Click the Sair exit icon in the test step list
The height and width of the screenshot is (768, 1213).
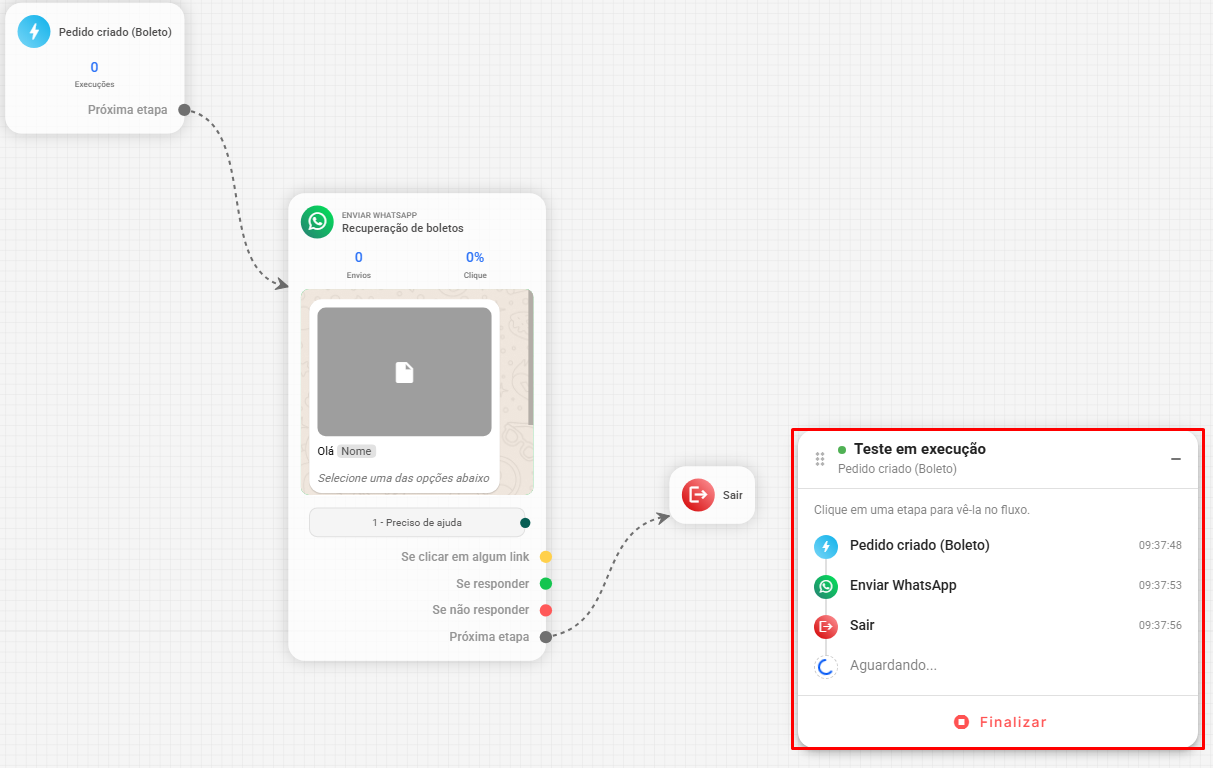coord(826,626)
